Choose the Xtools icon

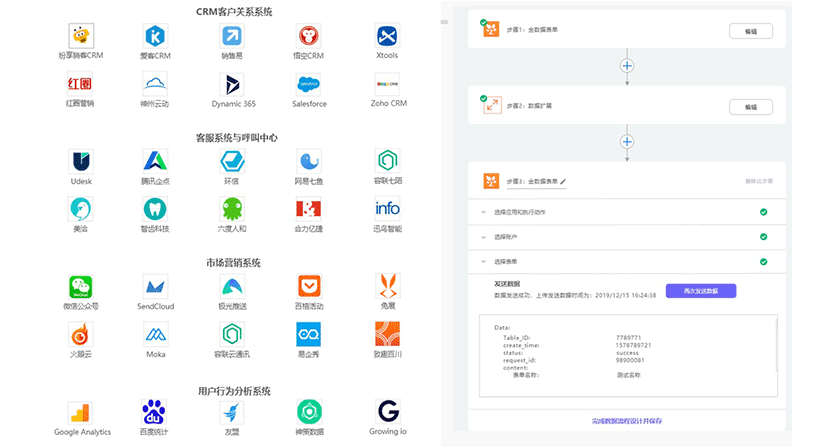pyautogui.click(x=387, y=36)
